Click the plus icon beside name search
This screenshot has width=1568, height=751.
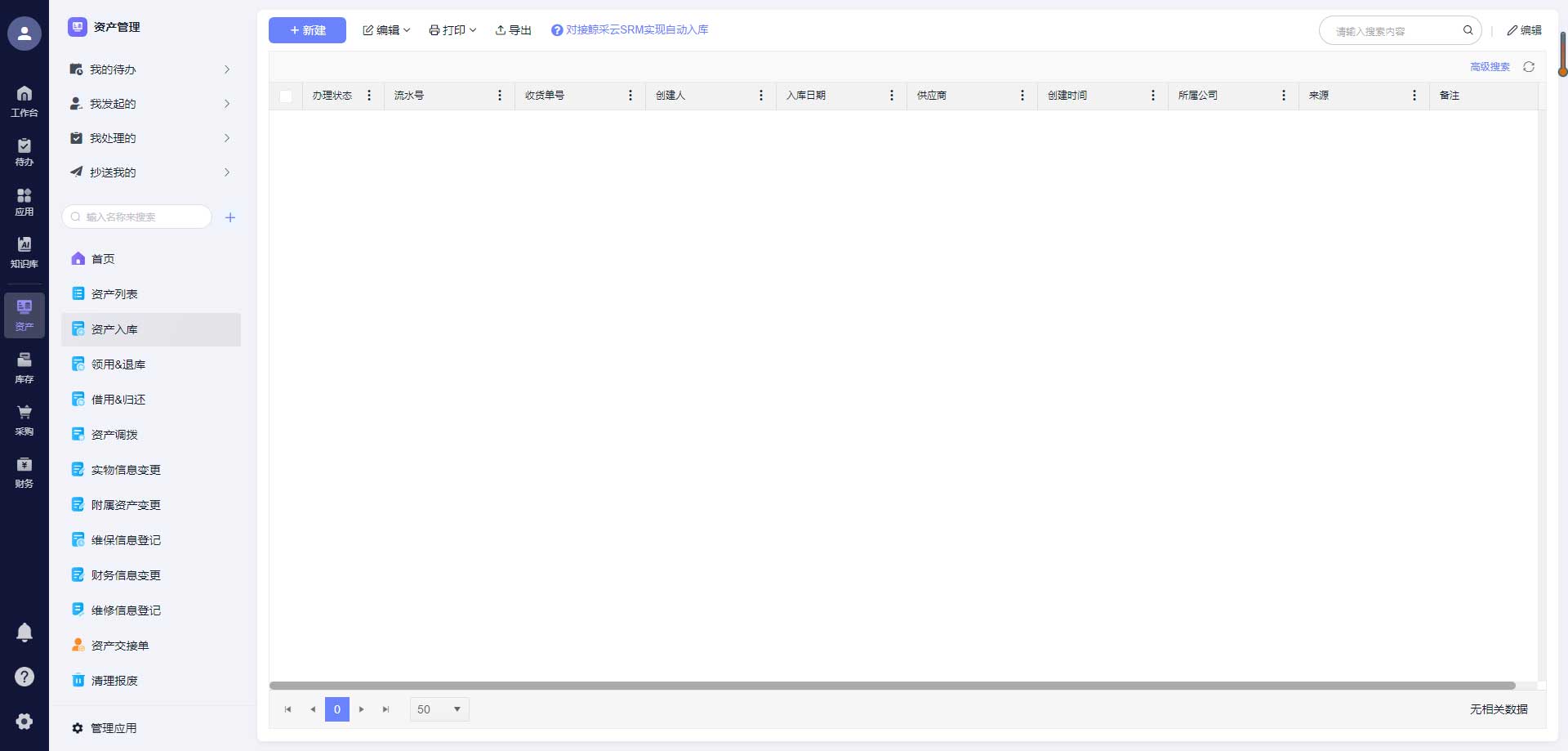230,217
